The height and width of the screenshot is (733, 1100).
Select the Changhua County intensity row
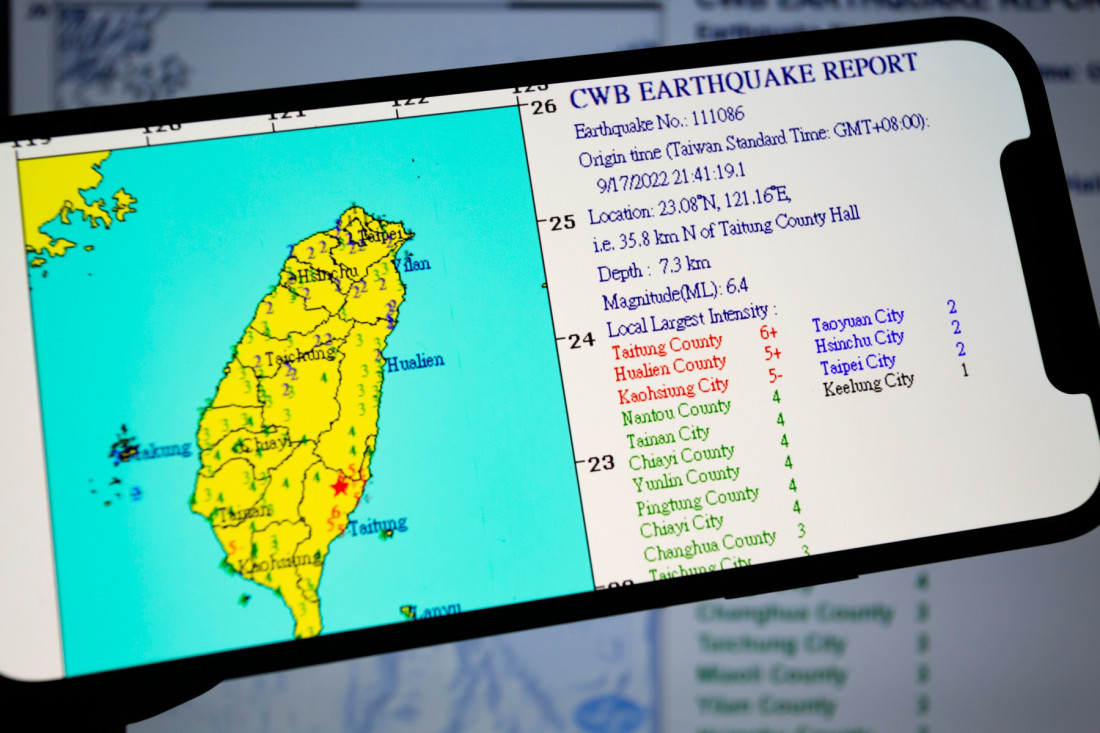click(724, 542)
